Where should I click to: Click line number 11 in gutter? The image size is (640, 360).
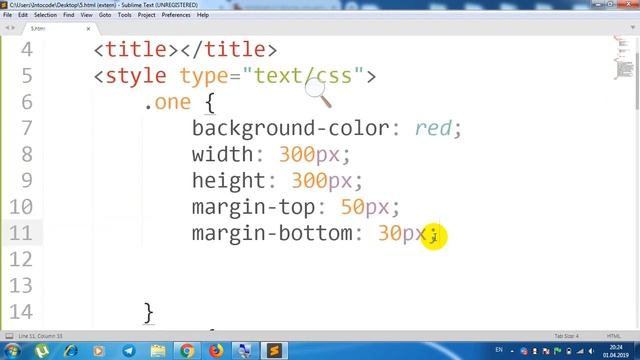[21, 233]
